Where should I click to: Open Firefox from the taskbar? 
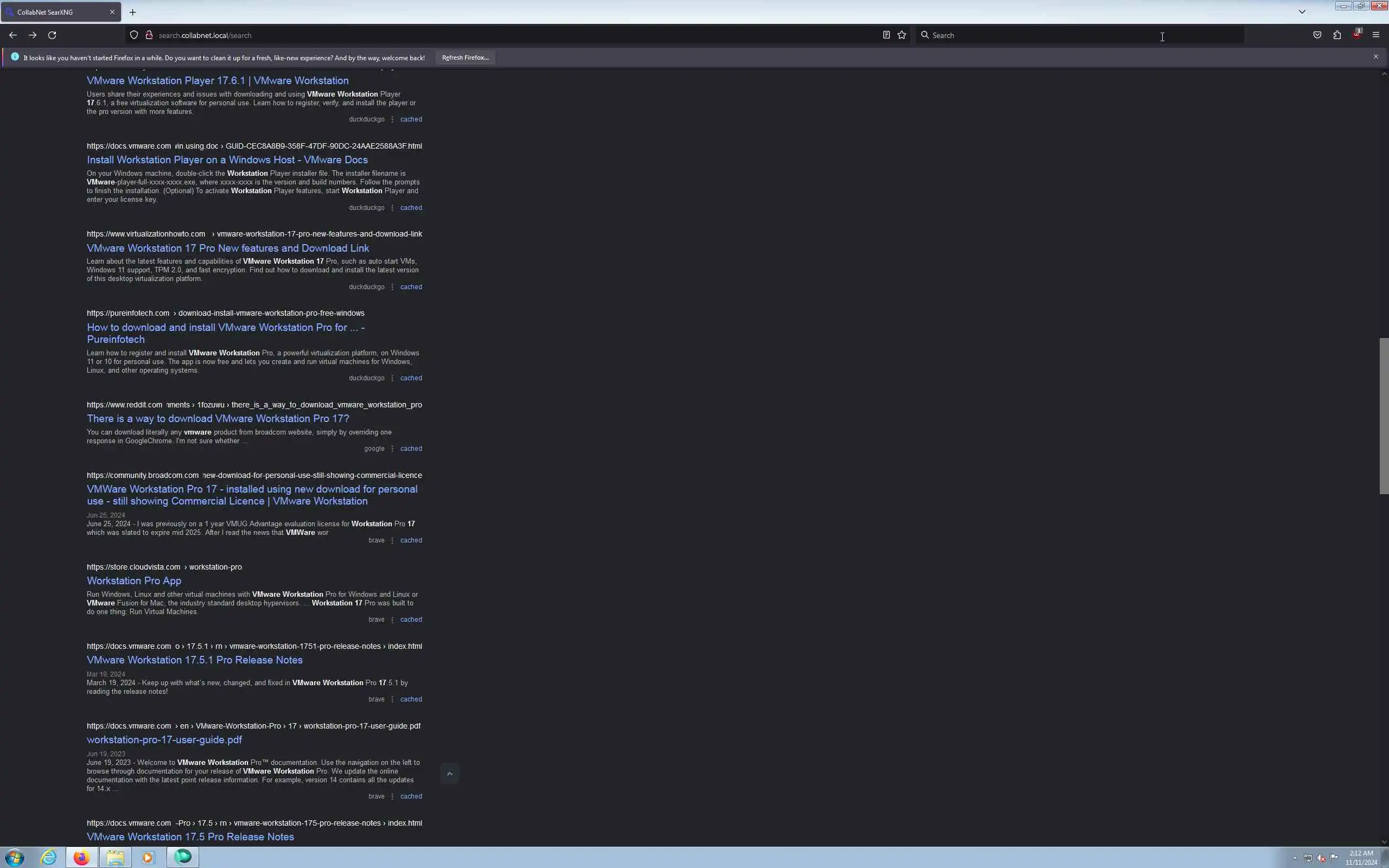point(81,857)
